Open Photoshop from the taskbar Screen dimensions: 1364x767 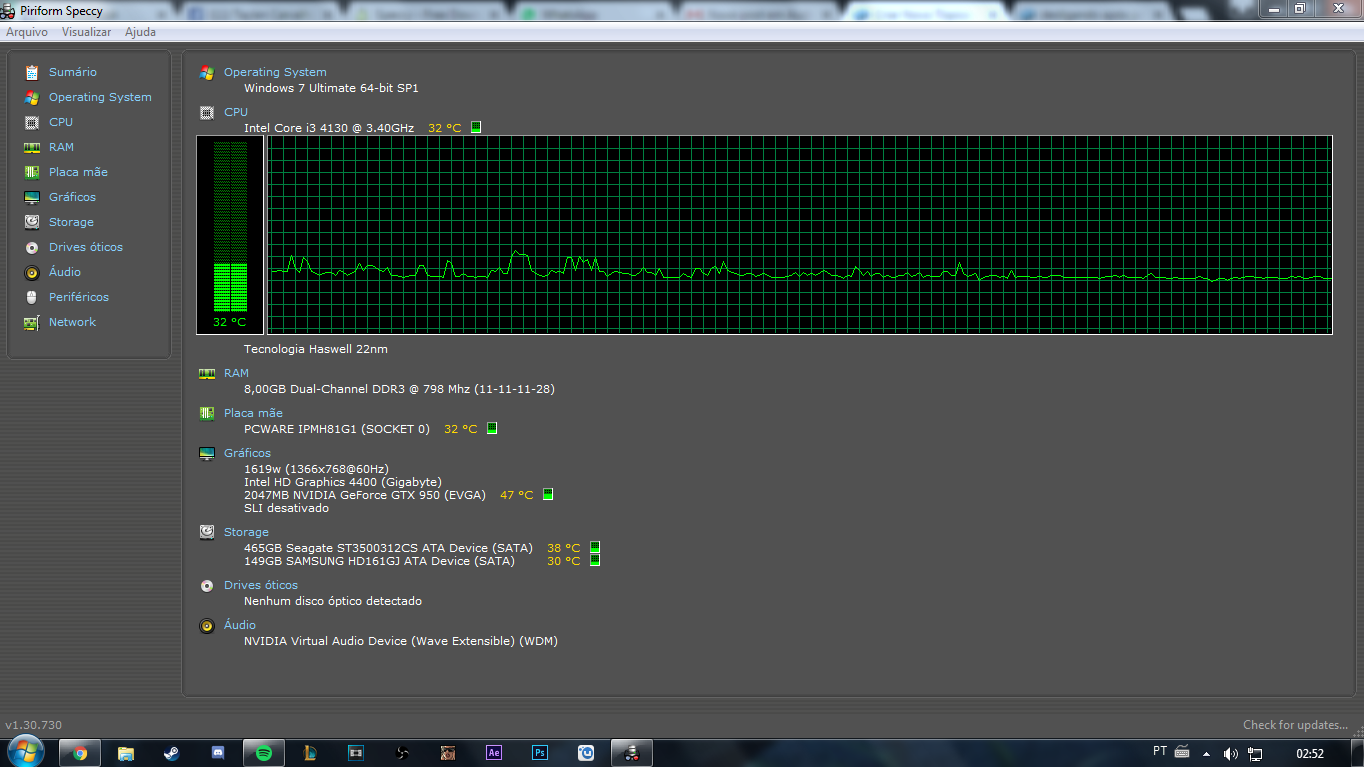(x=540, y=753)
